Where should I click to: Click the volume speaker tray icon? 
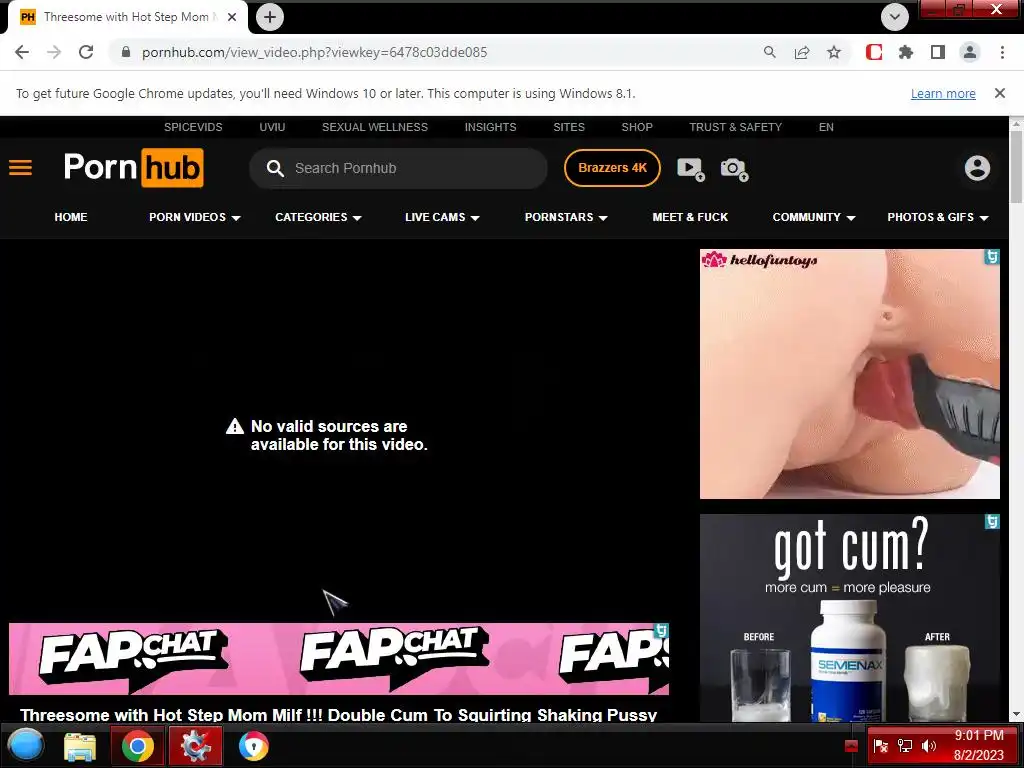(928, 746)
